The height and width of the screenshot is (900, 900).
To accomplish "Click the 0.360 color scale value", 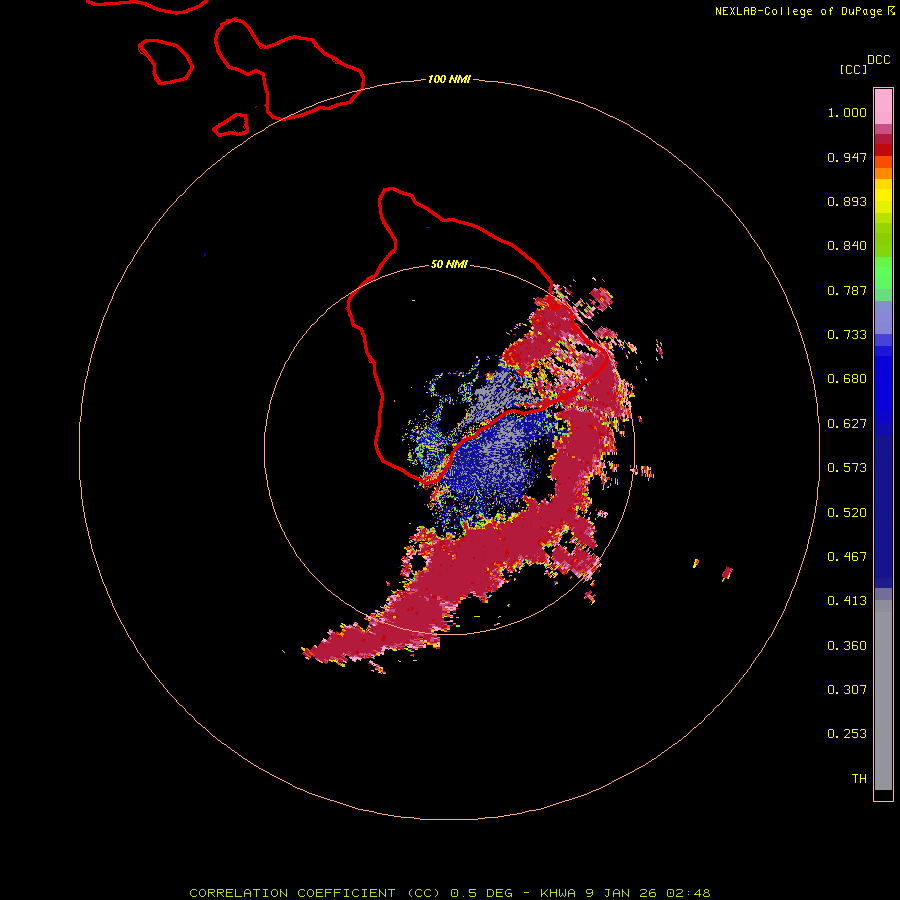I will [x=847, y=646].
